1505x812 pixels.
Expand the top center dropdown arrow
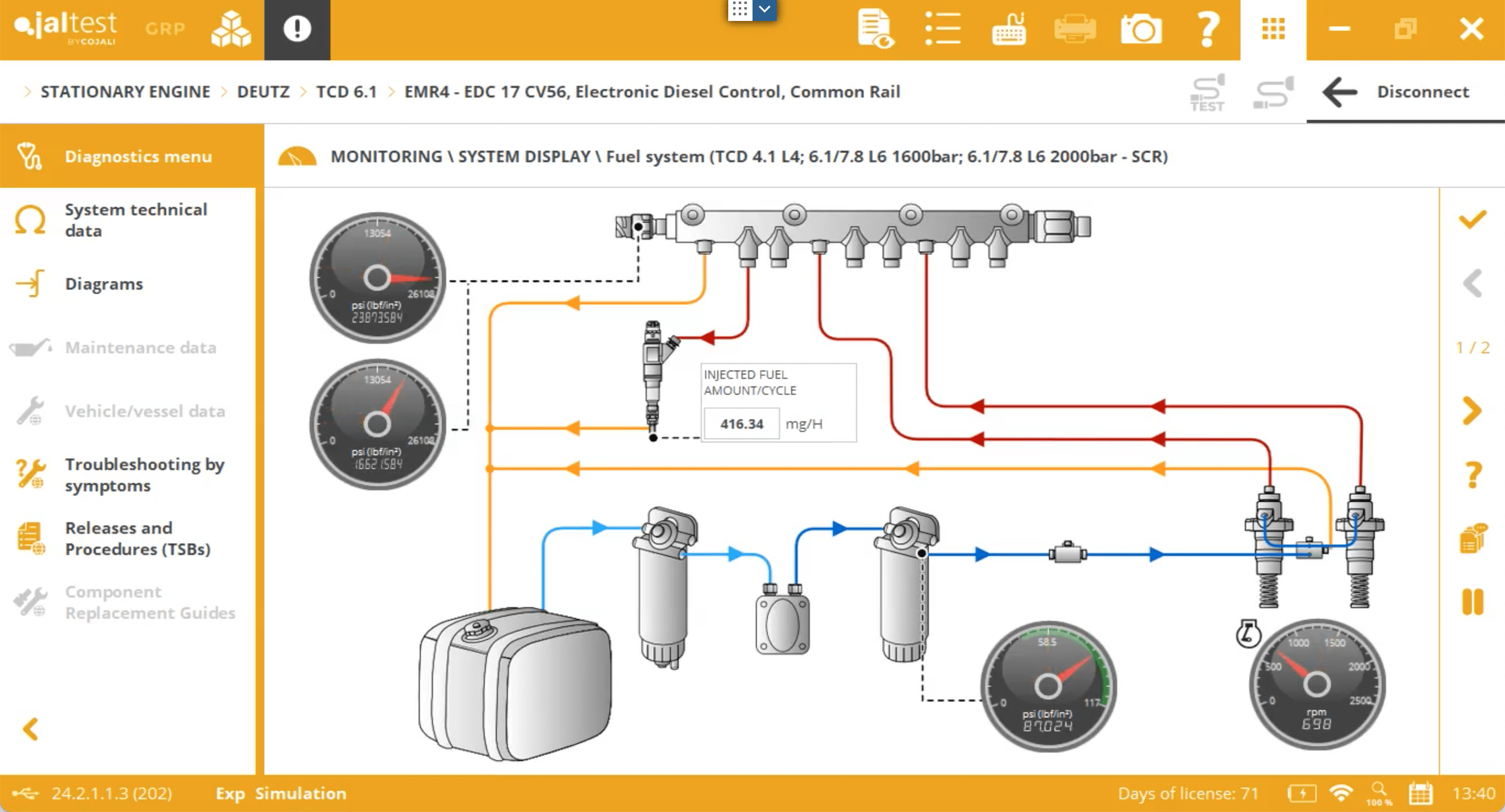pyautogui.click(x=764, y=9)
